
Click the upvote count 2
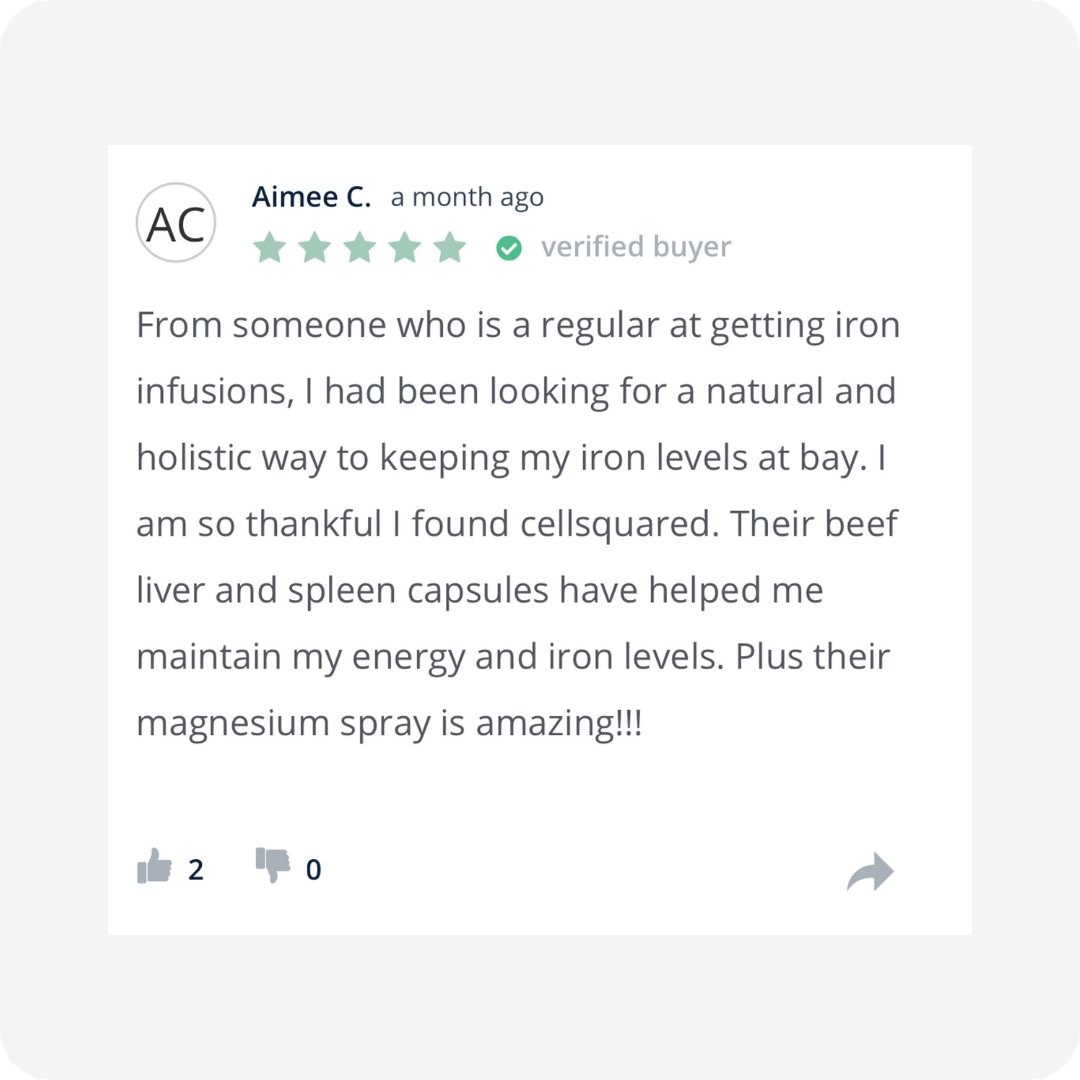[x=196, y=870]
